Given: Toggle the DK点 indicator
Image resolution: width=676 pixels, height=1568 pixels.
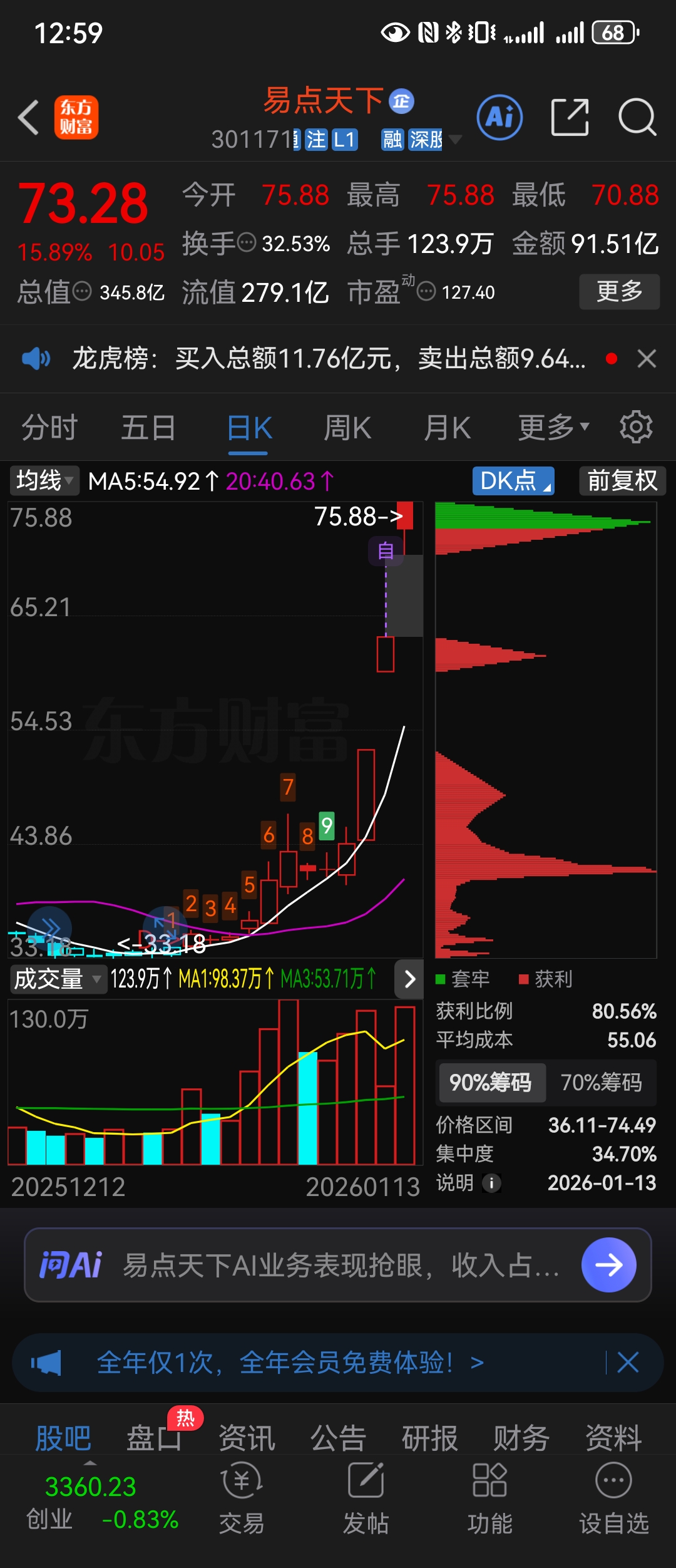Looking at the screenshot, I should pyautogui.click(x=513, y=481).
